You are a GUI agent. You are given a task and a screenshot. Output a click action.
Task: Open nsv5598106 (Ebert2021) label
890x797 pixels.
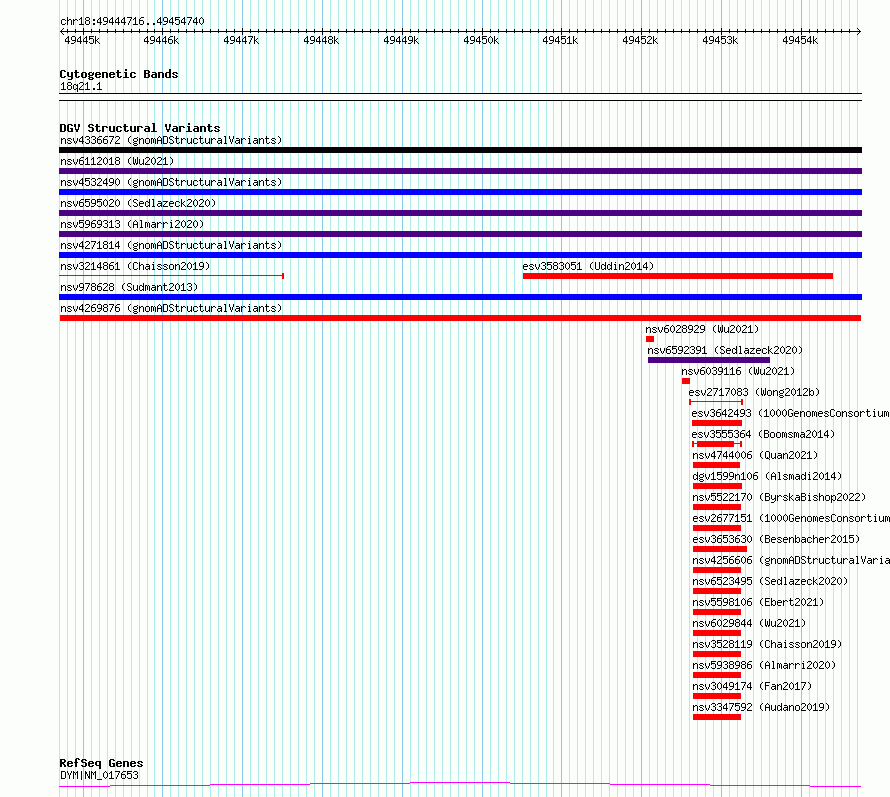758,602
